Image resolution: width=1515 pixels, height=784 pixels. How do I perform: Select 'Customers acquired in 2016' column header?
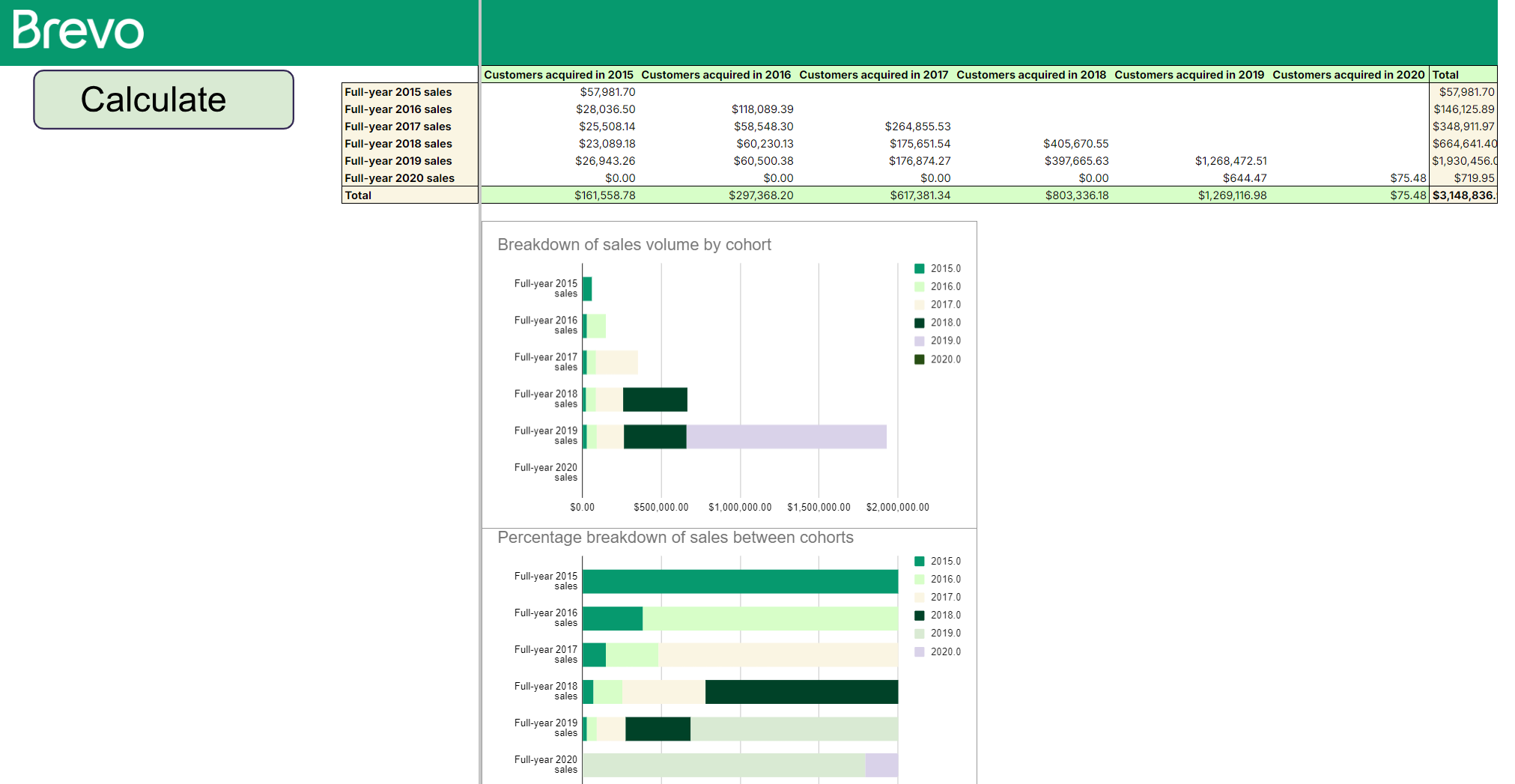tap(716, 75)
